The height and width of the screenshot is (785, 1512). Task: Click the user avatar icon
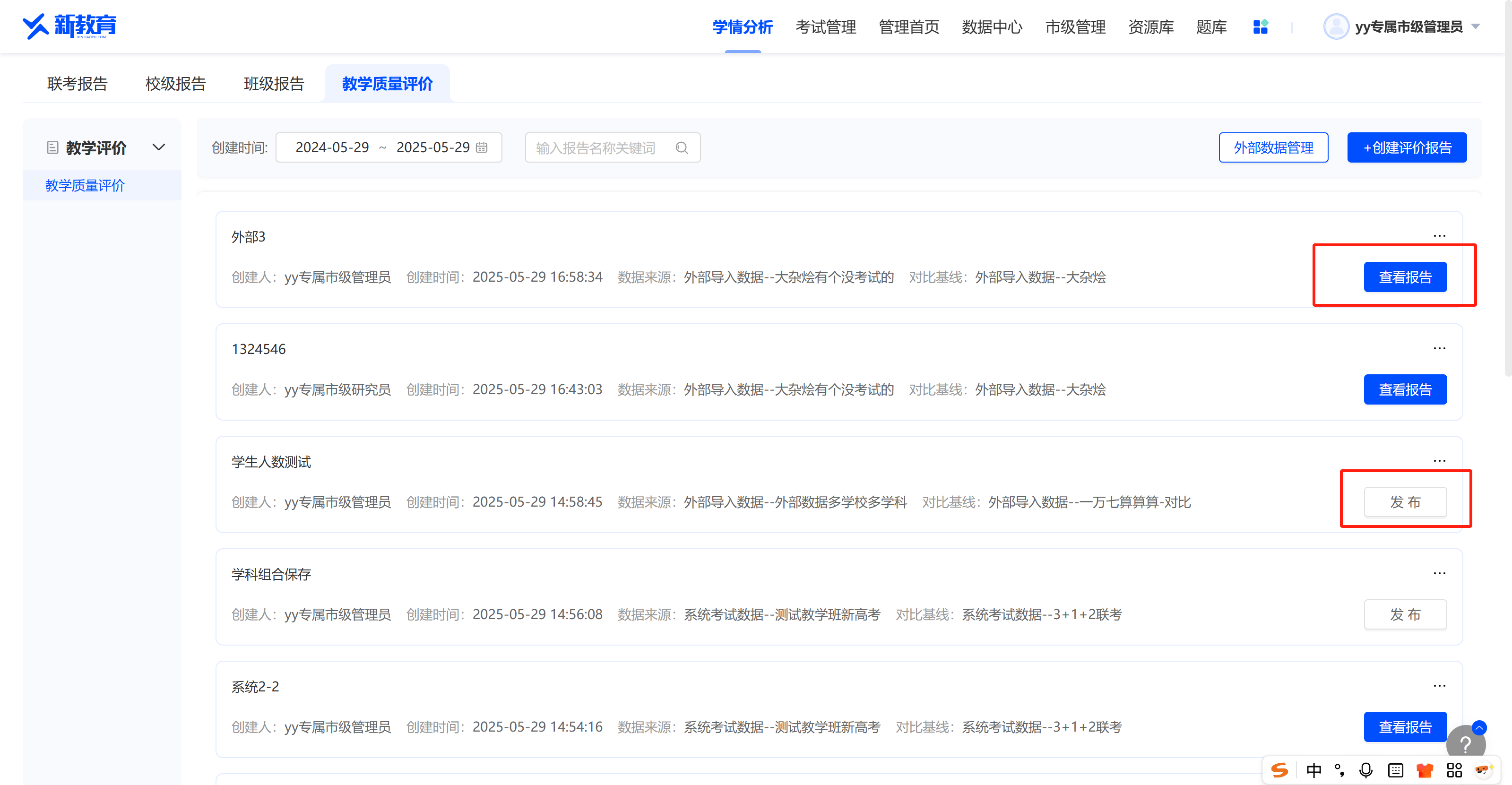[1336, 27]
